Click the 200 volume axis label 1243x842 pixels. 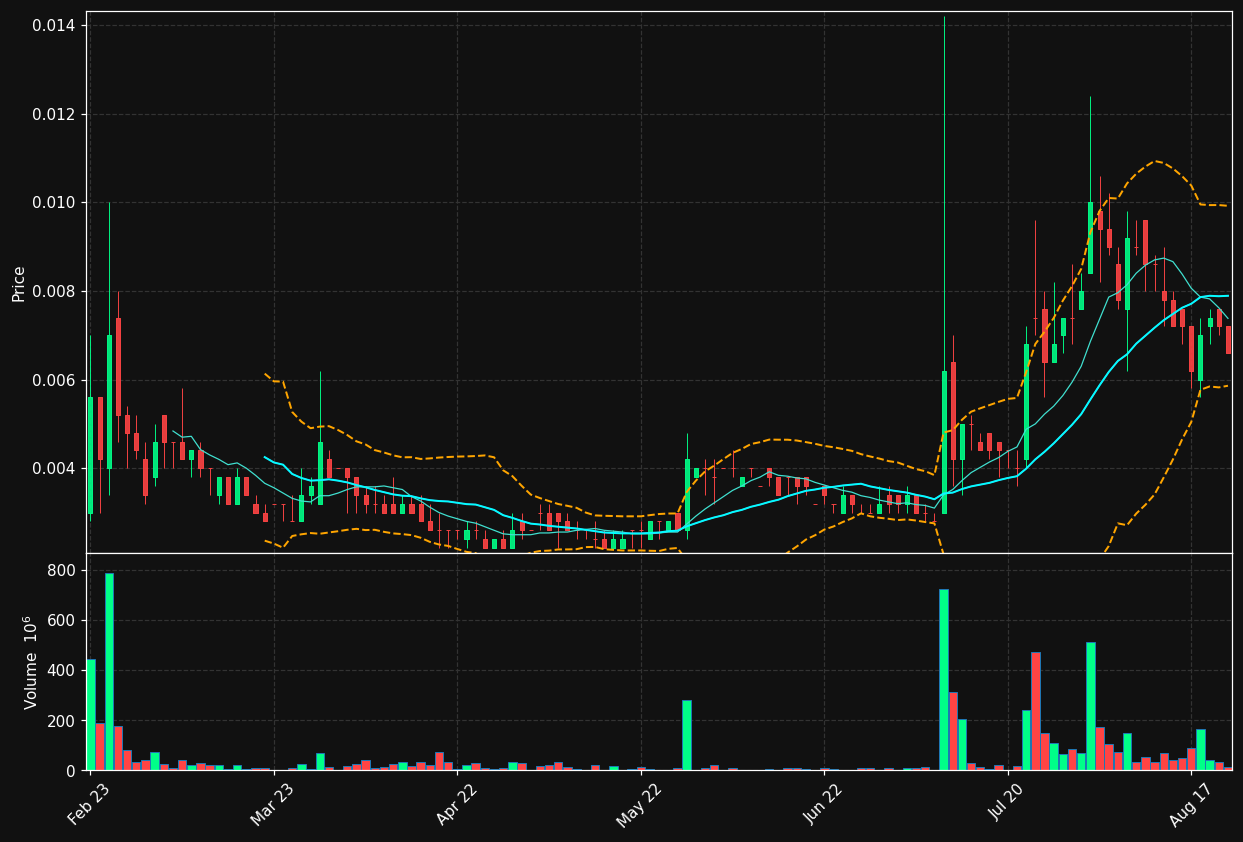click(63, 720)
